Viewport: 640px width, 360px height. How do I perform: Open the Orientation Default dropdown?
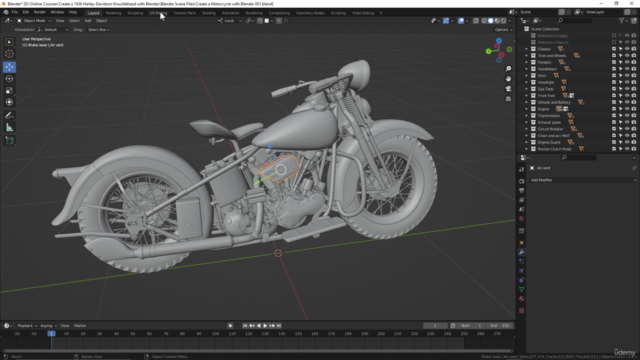point(53,29)
